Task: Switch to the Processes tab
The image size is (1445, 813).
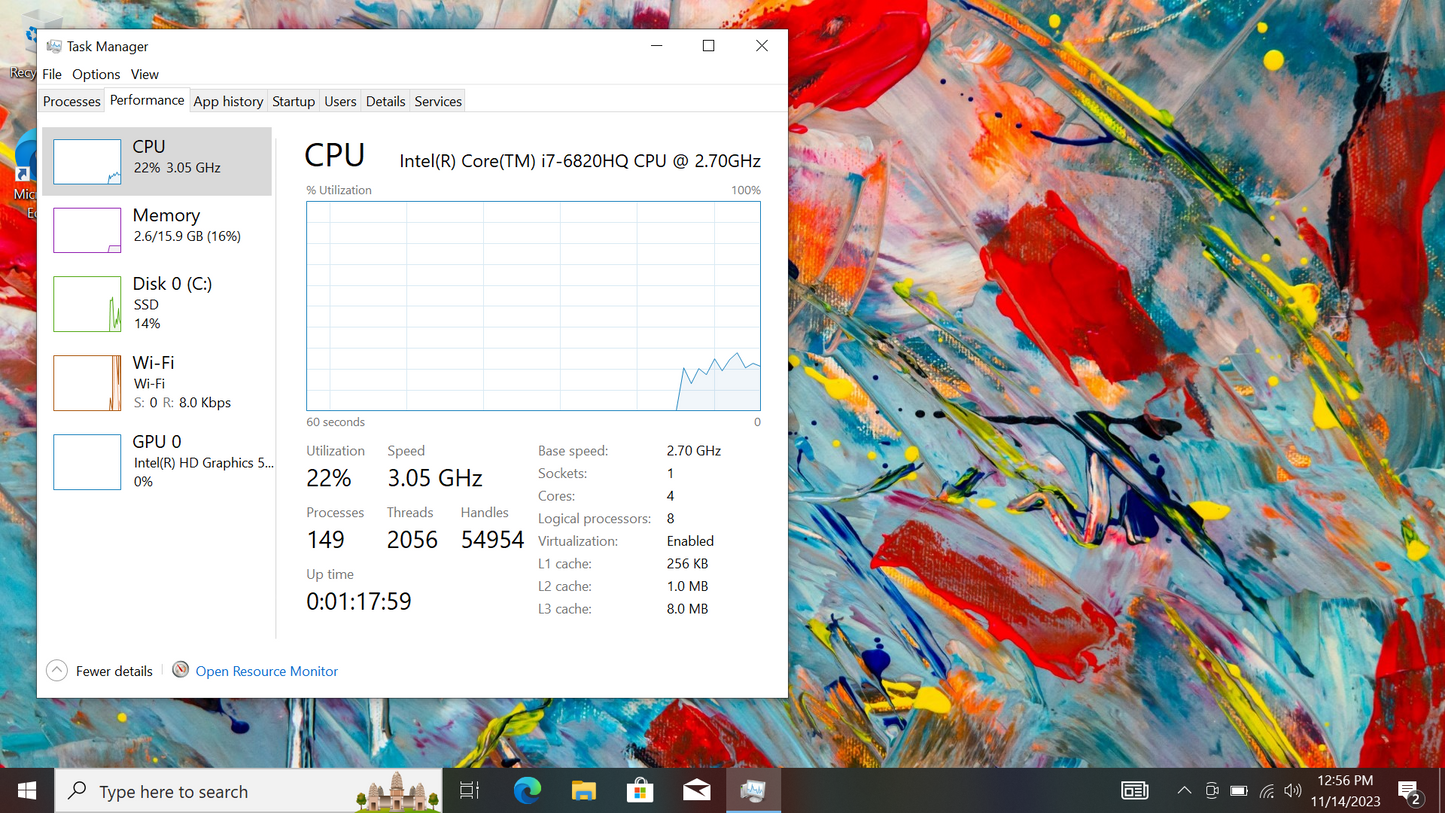Action: pos(72,101)
